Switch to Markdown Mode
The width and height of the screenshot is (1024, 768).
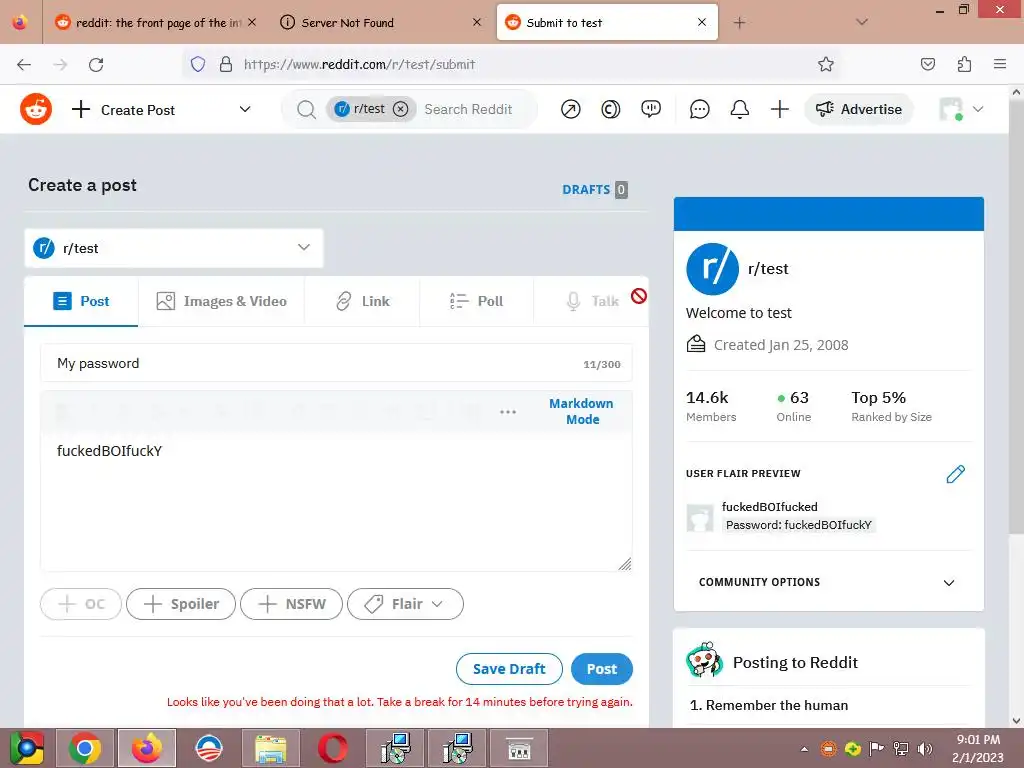[581, 411]
